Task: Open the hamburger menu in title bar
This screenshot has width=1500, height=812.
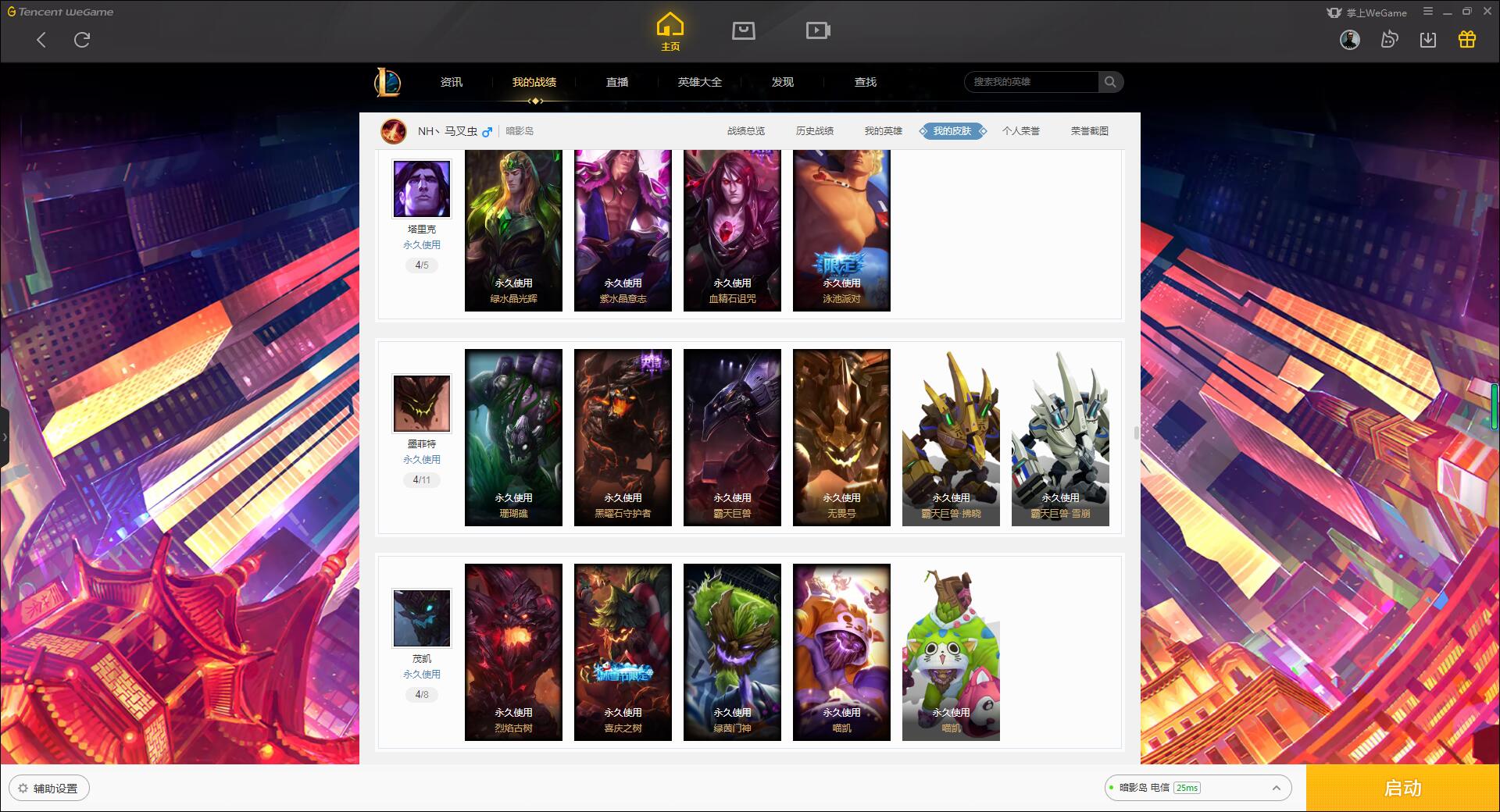Action: [1428, 12]
